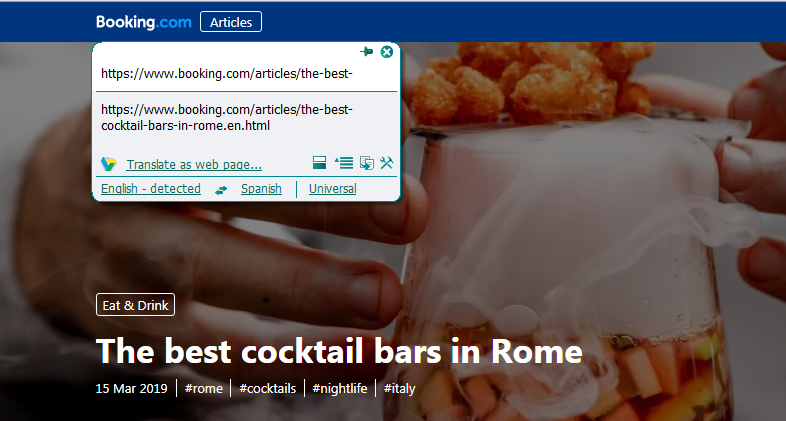Click the translation service logo icon
The image size is (786, 421).
[x=108, y=164]
